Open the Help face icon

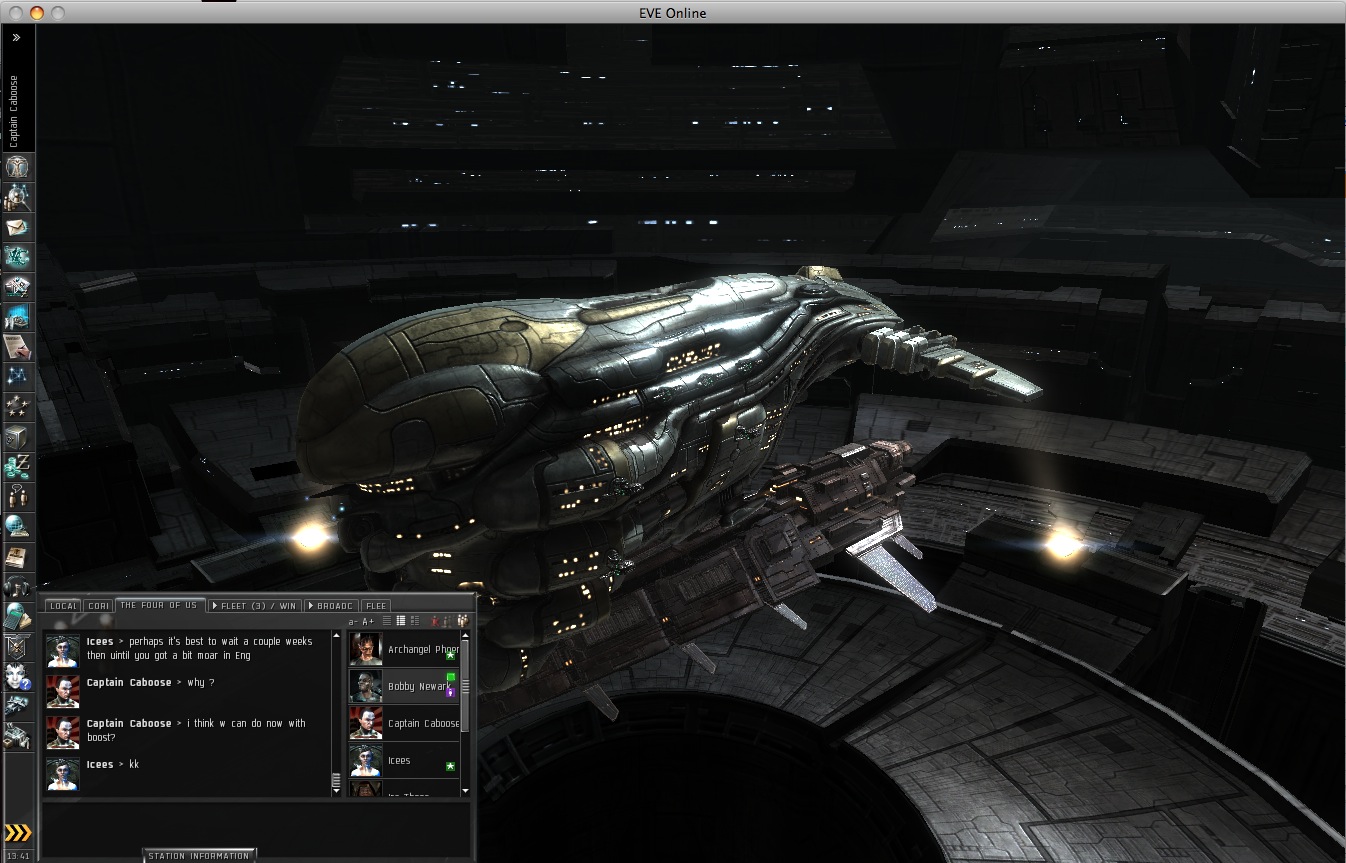(18, 676)
